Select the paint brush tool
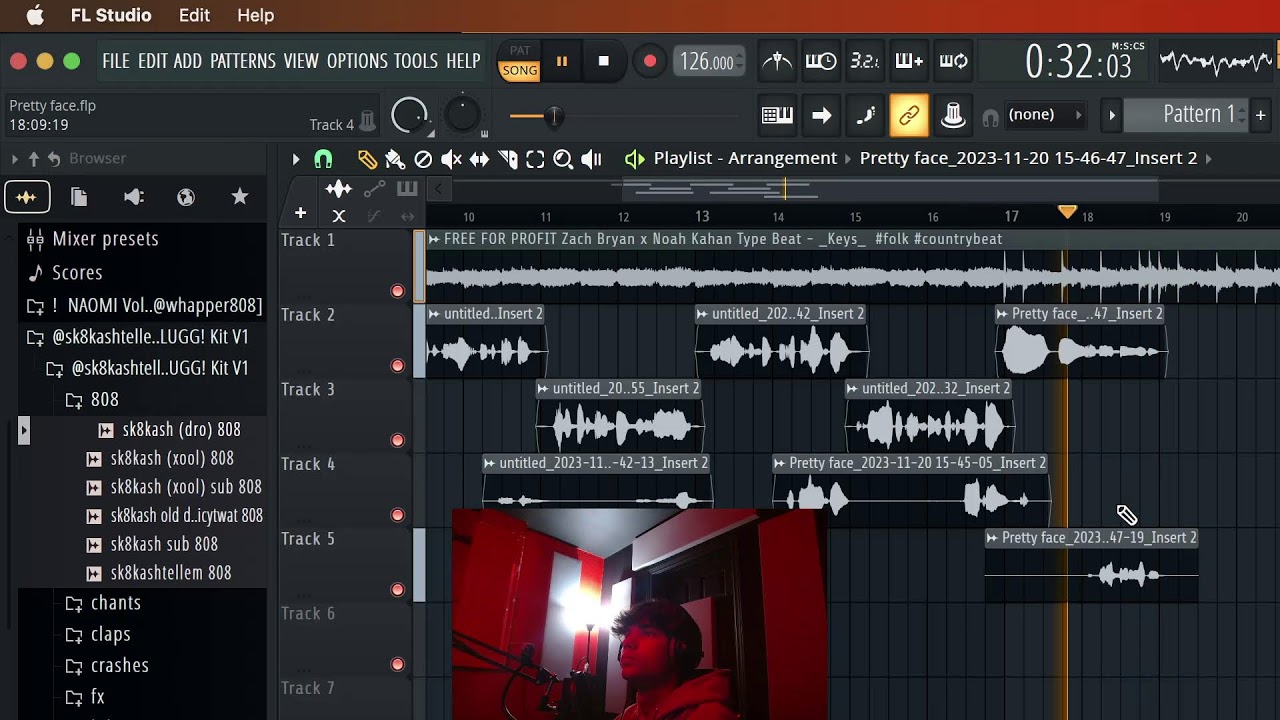This screenshot has height=720, width=1280. (395, 159)
